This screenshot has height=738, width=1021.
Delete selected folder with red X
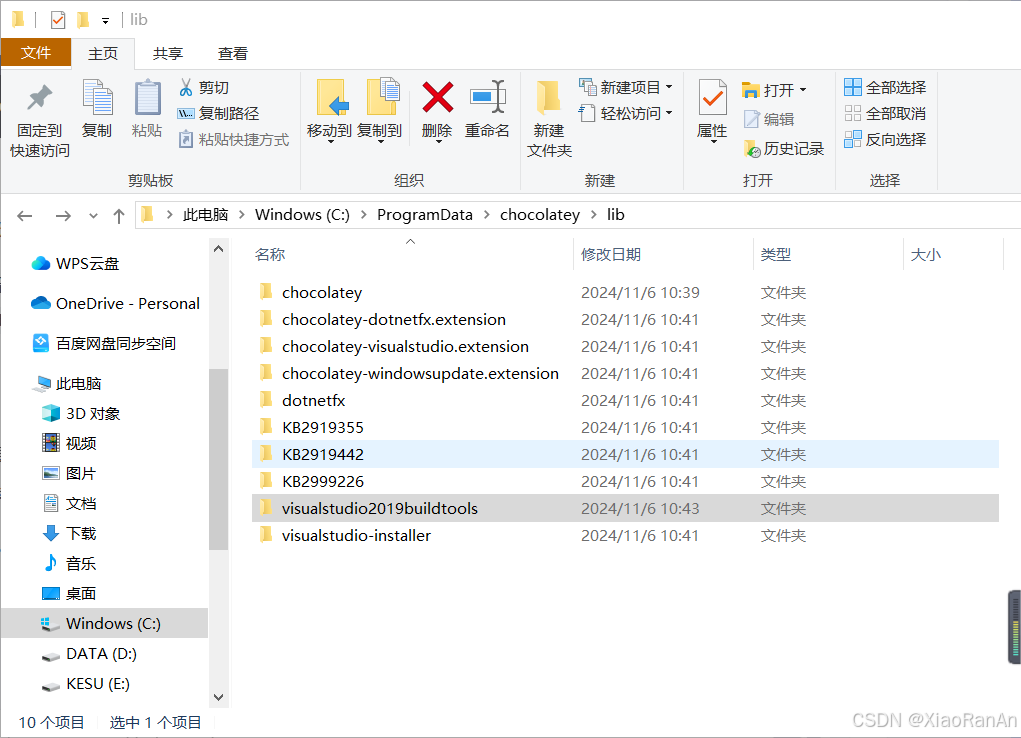tap(437, 109)
